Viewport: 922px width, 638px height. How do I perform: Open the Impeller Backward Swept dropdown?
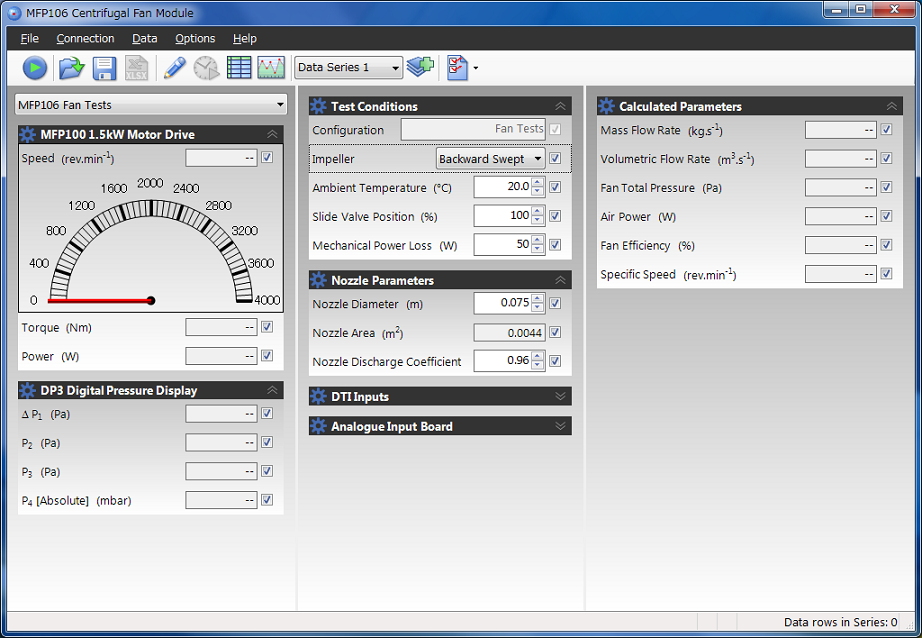click(490, 159)
